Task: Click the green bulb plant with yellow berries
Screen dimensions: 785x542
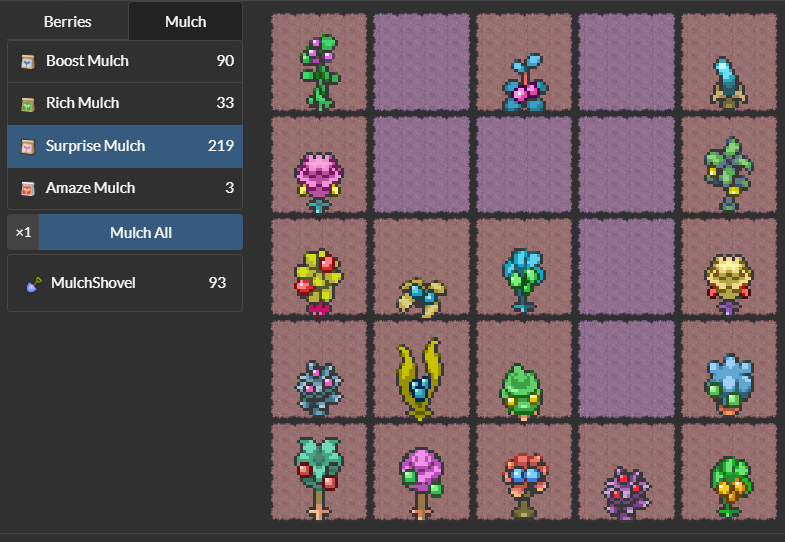Action: (x=522, y=392)
